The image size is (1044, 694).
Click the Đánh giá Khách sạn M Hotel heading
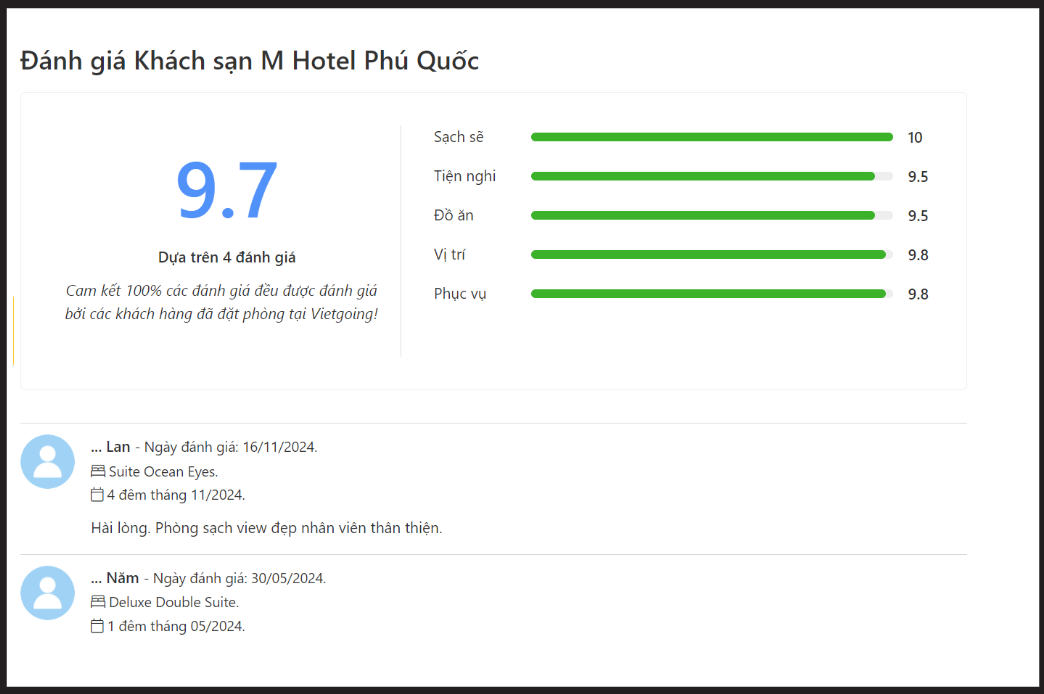click(250, 61)
